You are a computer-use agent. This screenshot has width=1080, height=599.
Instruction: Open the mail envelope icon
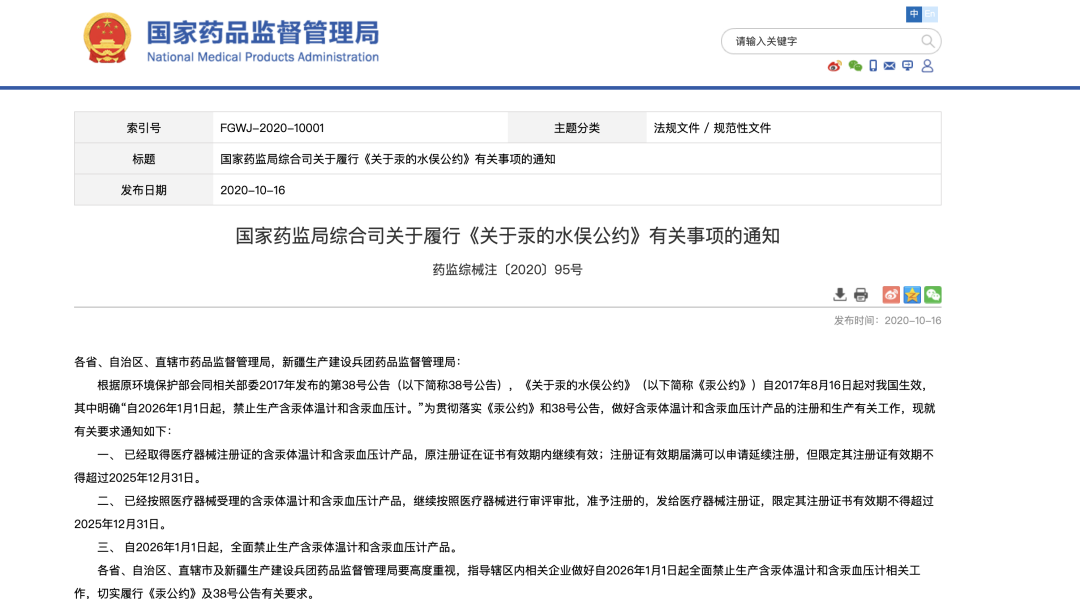pyautogui.click(x=889, y=66)
